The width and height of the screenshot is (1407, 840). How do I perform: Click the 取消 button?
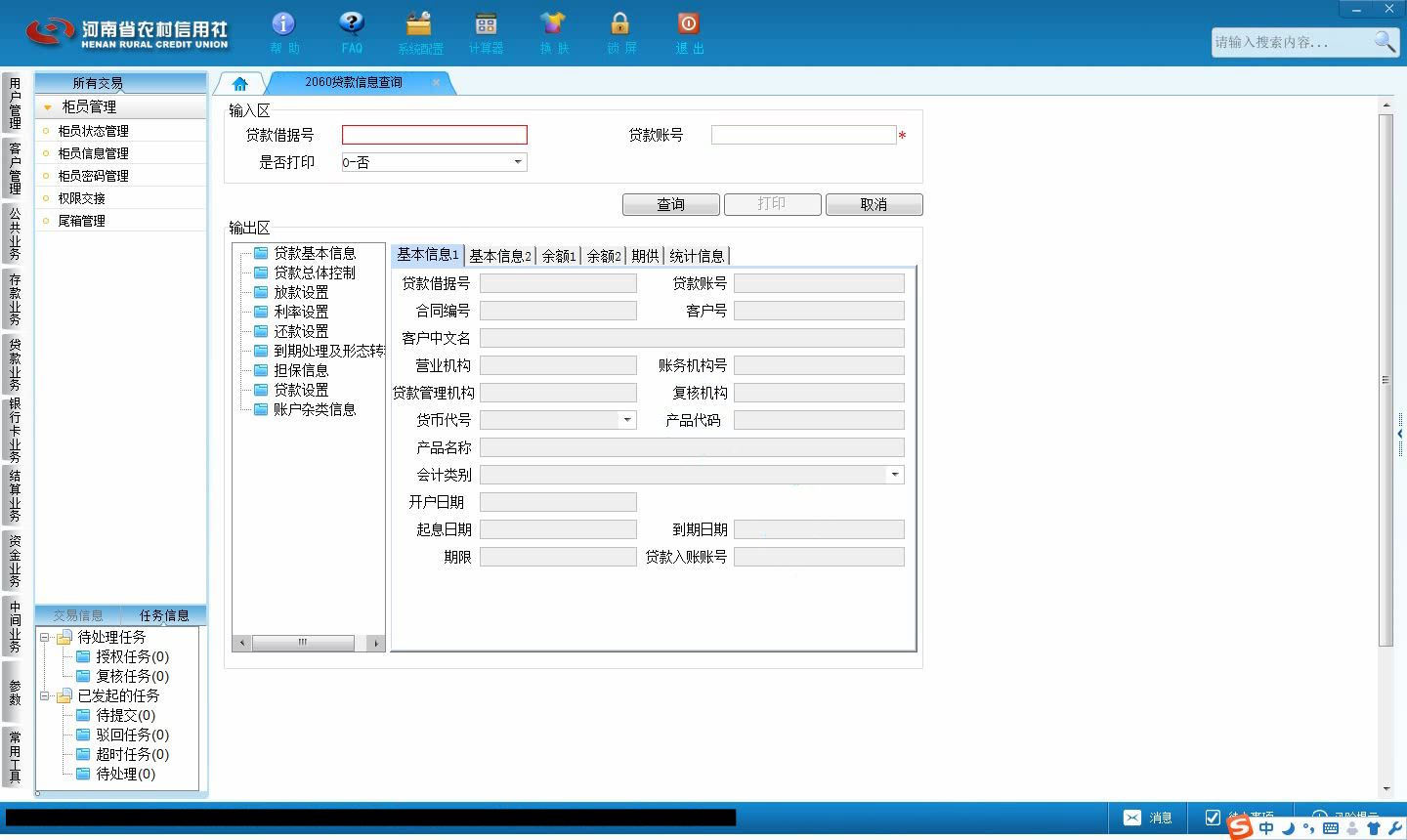pyautogui.click(x=874, y=204)
